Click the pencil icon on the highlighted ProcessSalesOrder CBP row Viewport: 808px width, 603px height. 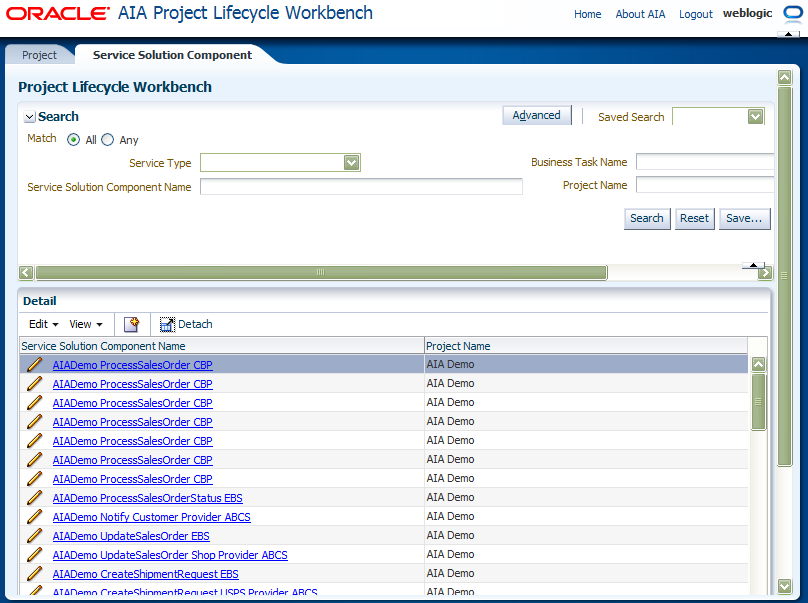(x=35, y=364)
